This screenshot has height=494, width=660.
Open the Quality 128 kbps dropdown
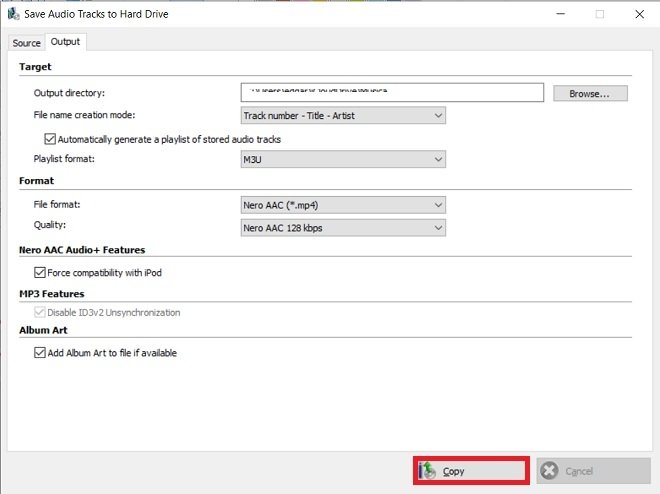pos(343,228)
